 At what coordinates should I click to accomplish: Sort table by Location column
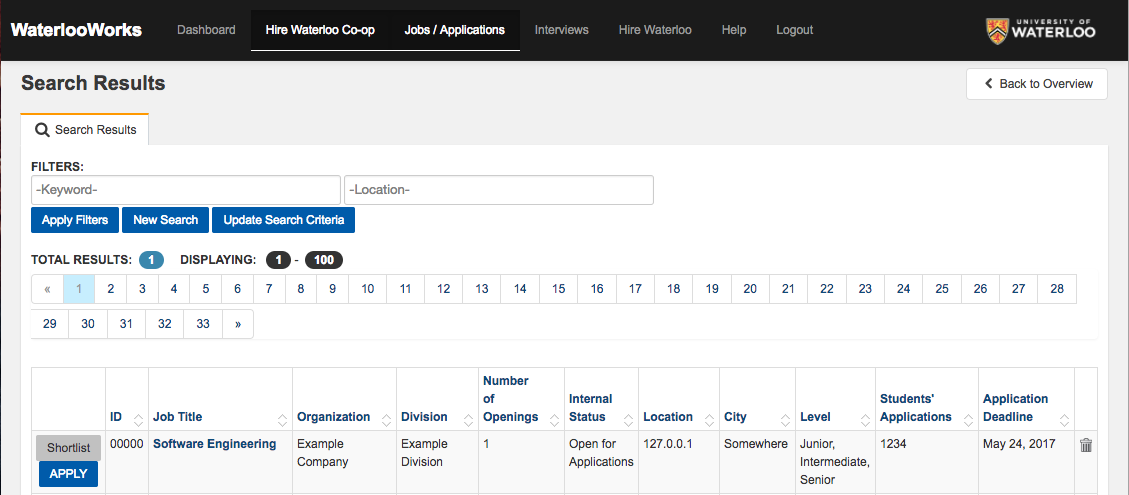click(x=709, y=419)
